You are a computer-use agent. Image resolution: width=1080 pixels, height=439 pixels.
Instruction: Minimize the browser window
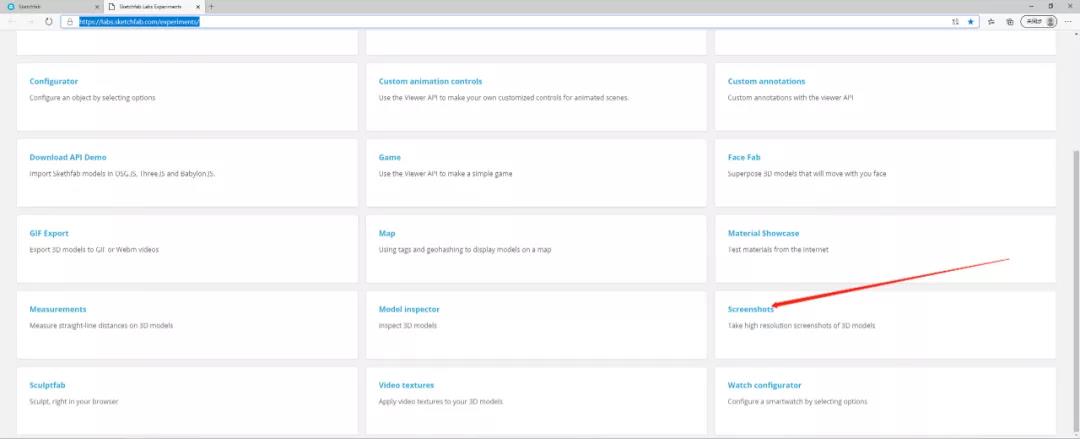coord(1031,6)
